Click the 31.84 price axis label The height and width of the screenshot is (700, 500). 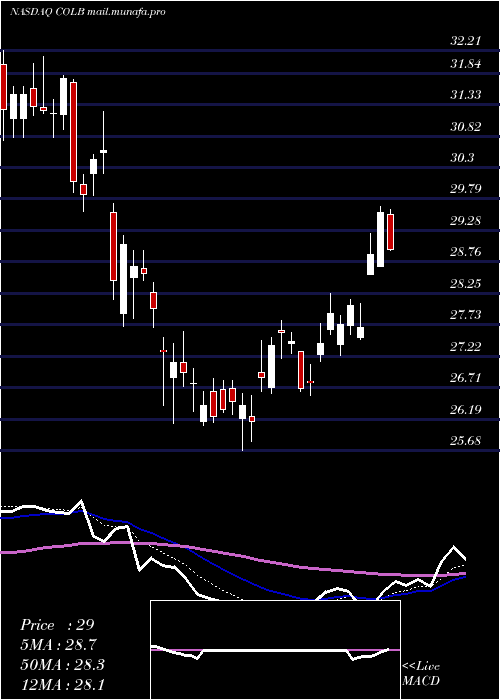click(x=466, y=64)
